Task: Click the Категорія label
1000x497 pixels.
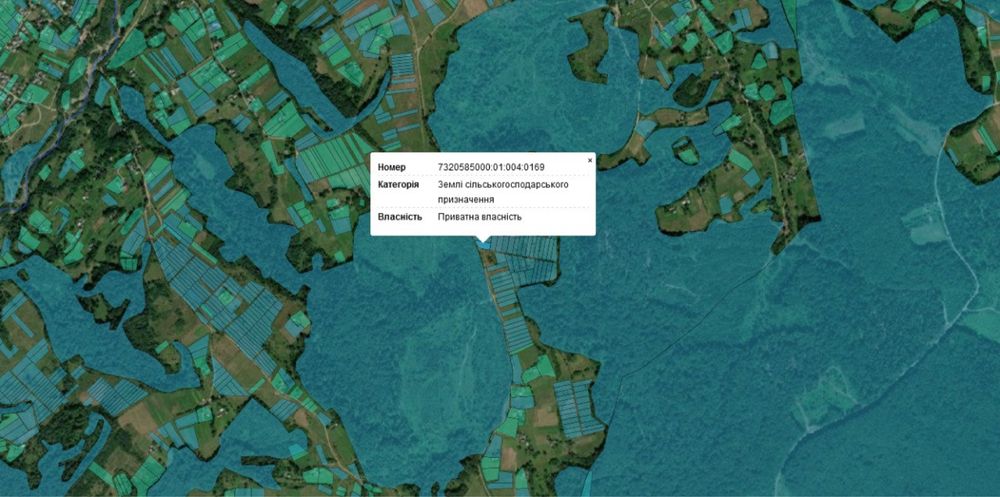Action: [x=398, y=184]
